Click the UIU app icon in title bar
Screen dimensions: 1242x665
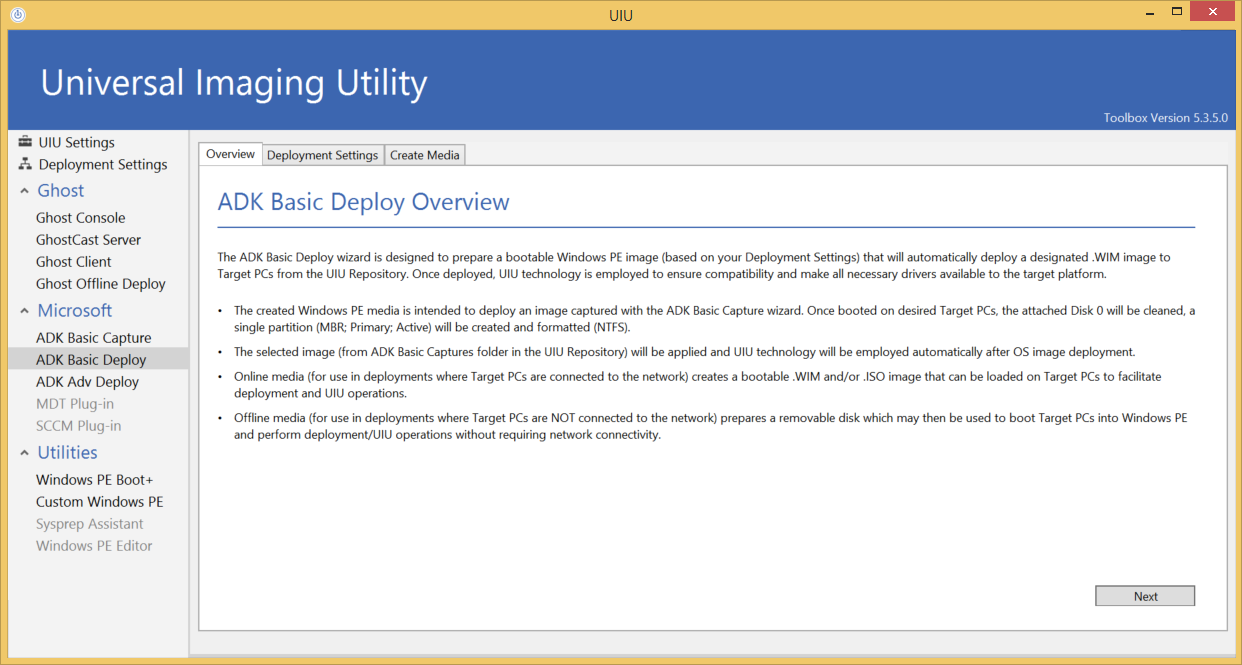[18, 15]
